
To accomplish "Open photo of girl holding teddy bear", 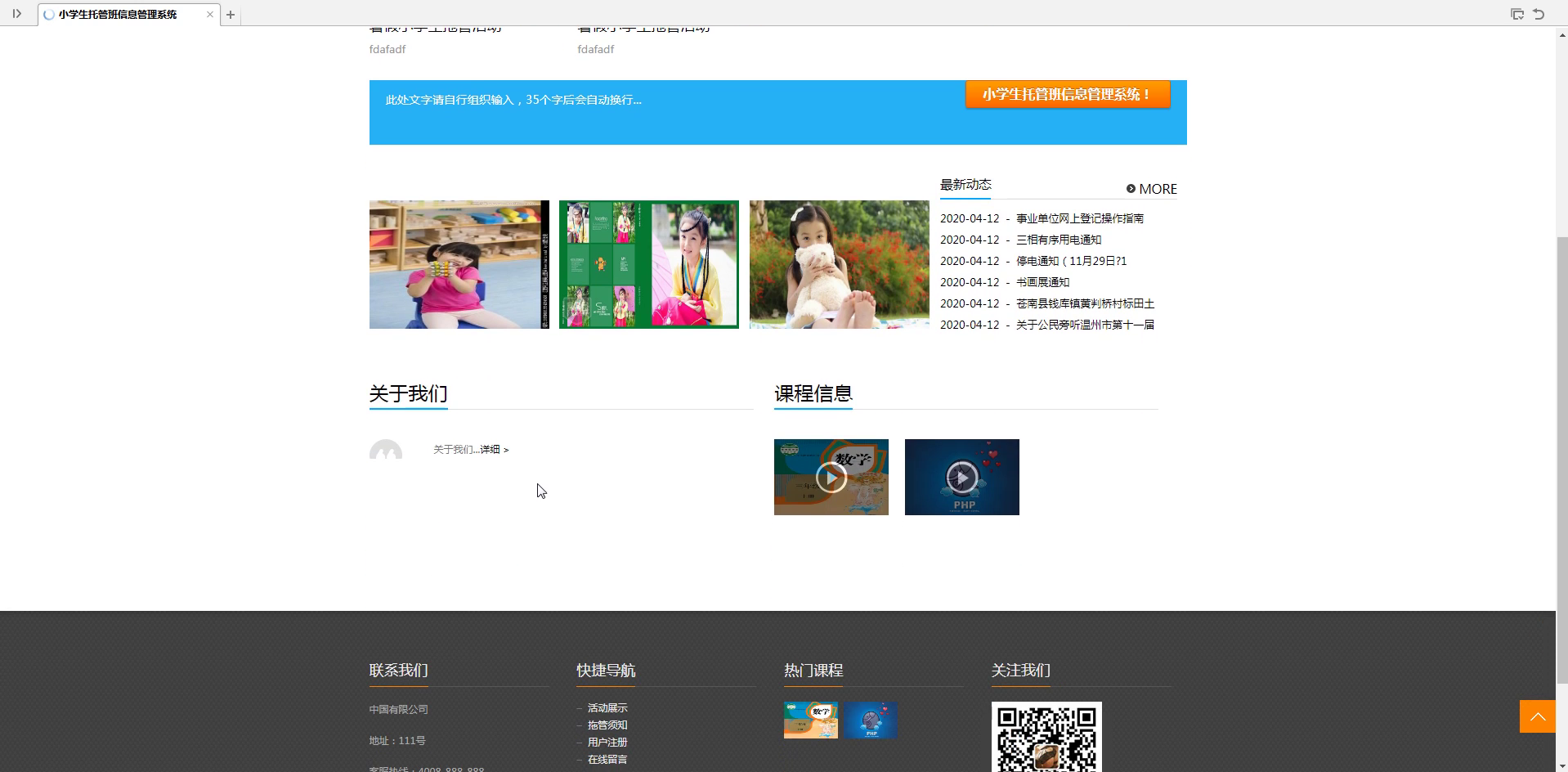I will 839,264.
